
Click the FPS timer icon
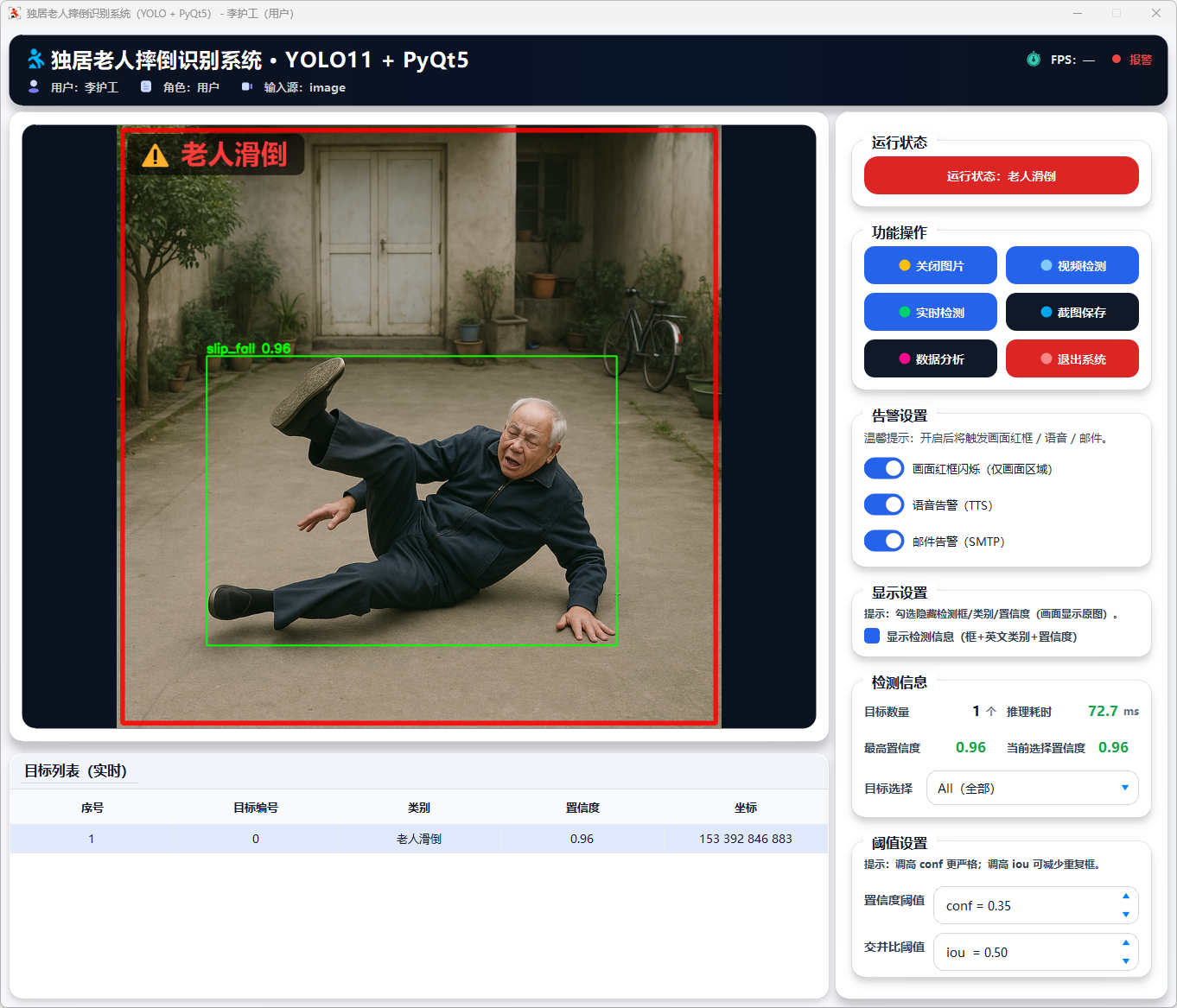[x=1034, y=60]
